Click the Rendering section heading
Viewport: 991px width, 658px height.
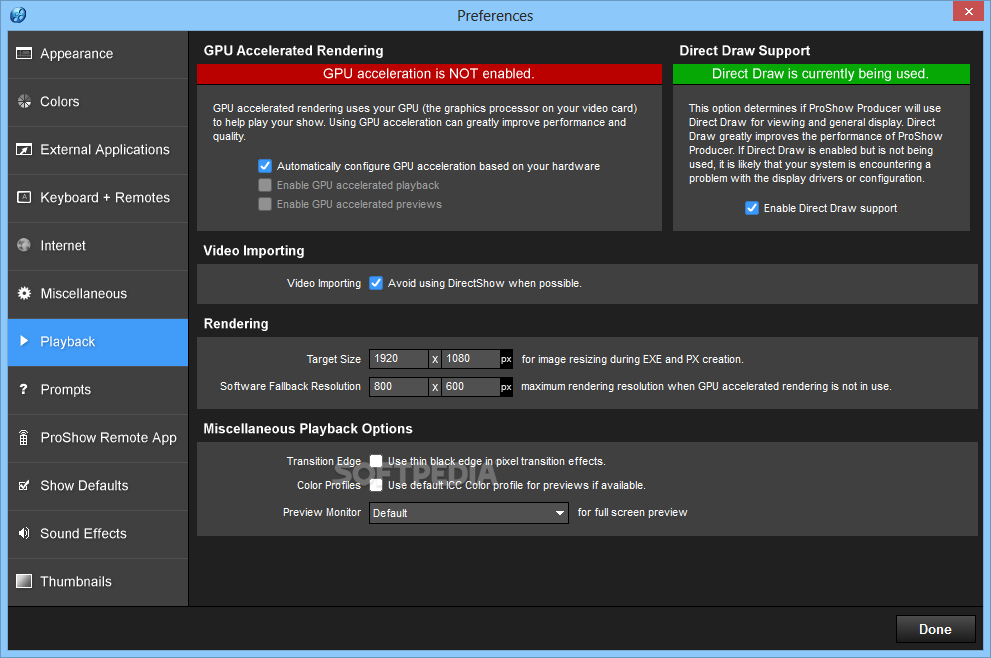click(236, 324)
